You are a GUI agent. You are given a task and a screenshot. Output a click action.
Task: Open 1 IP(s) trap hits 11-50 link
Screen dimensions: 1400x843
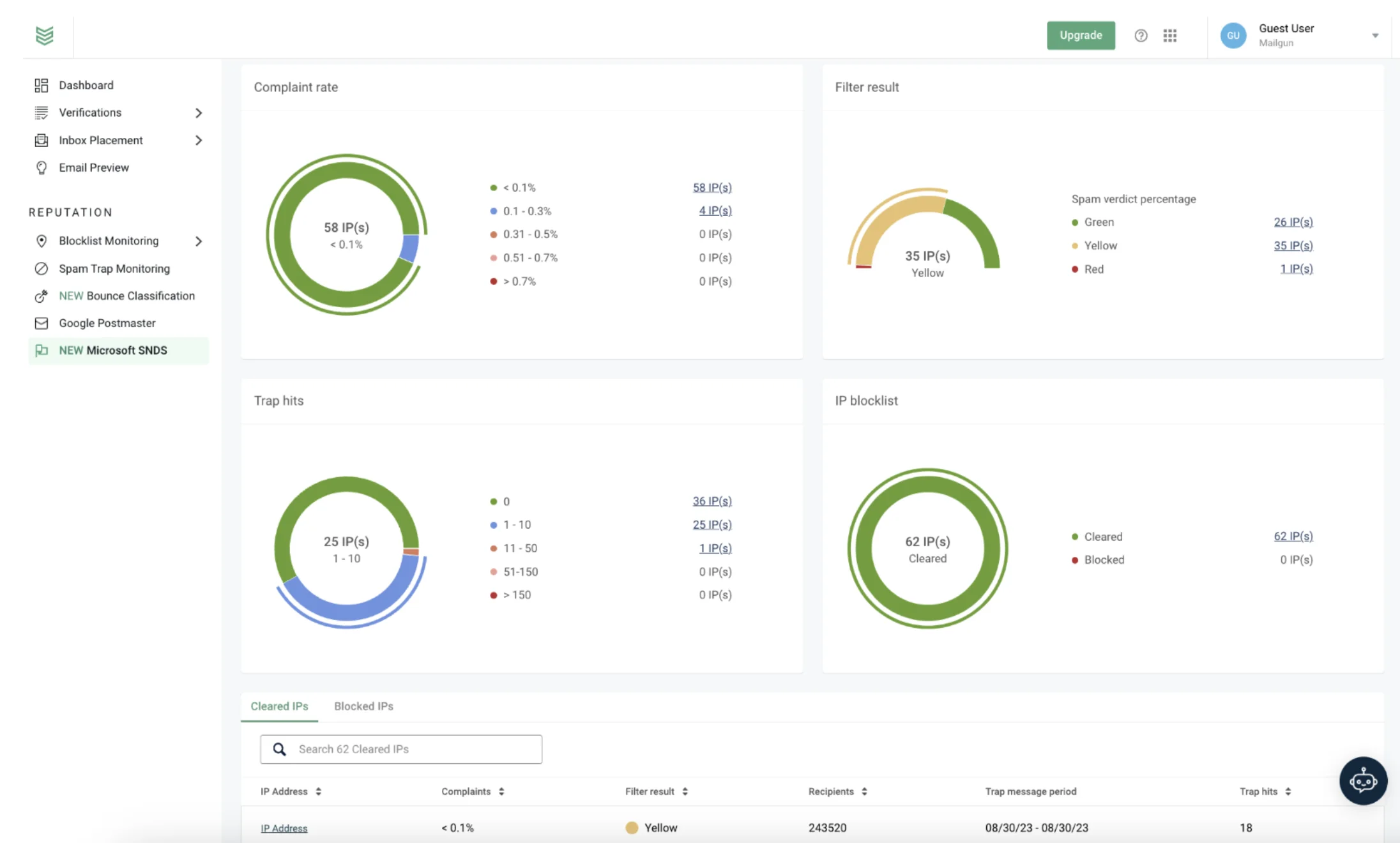(715, 549)
